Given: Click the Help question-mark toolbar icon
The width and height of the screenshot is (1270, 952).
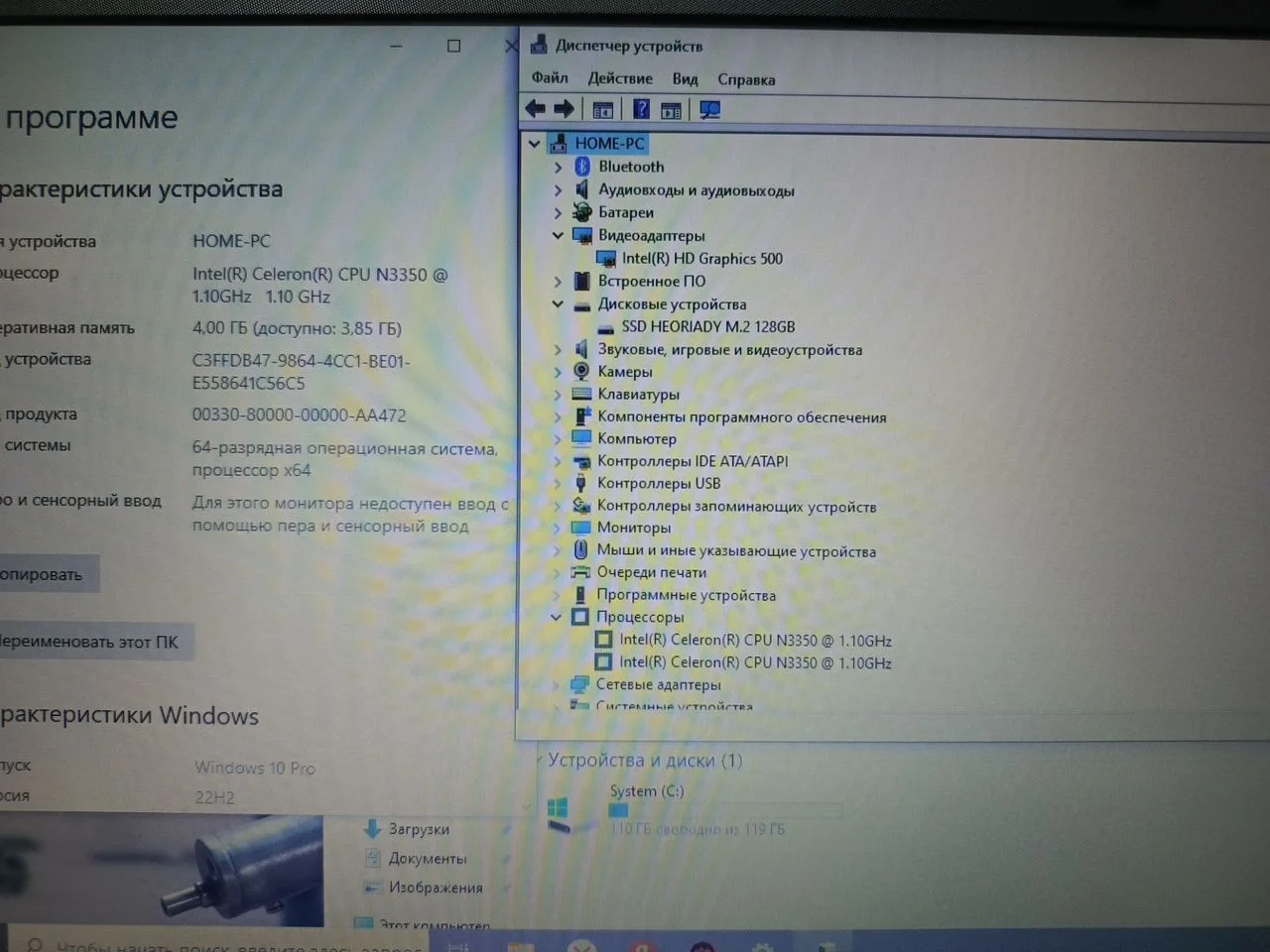Looking at the screenshot, I should 642,109.
